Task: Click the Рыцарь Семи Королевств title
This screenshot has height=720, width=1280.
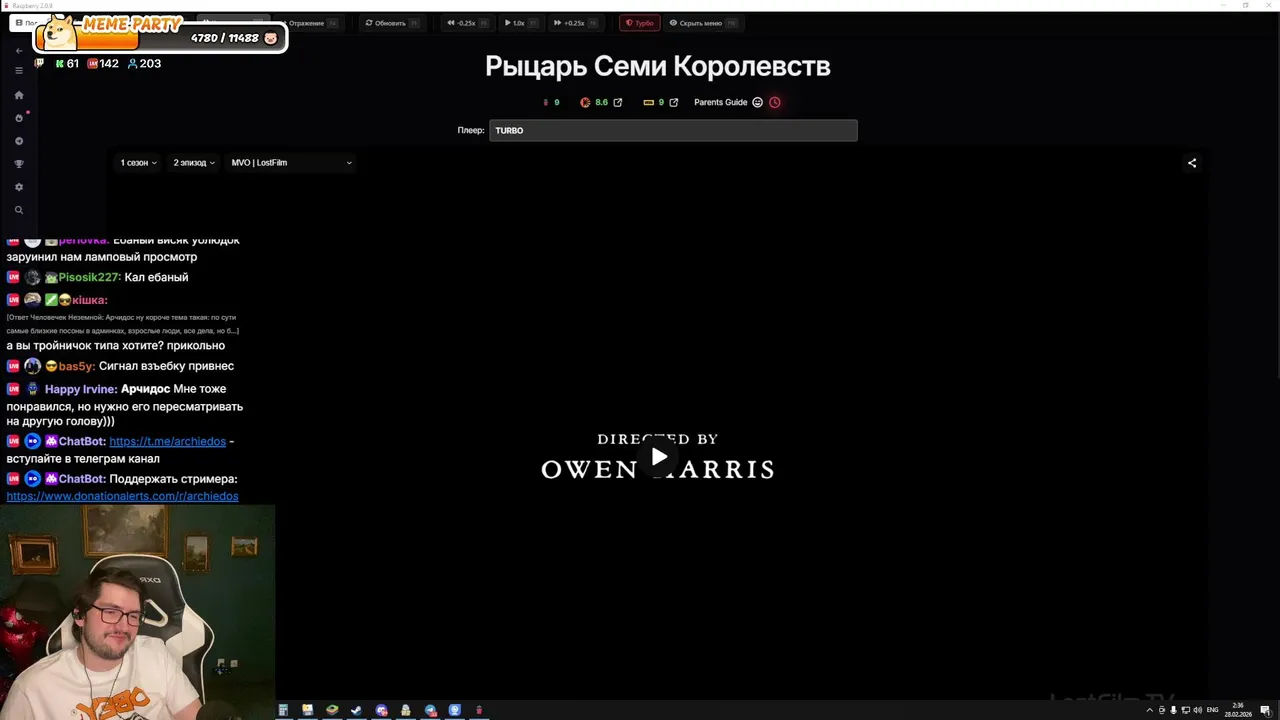Action: coord(657,66)
